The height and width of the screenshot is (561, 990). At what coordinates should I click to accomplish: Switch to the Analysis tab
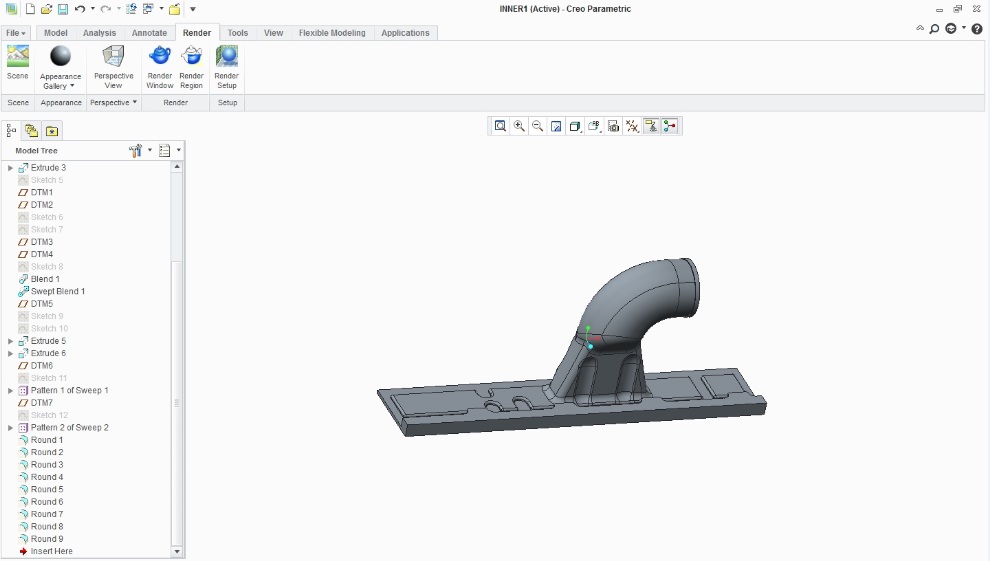click(100, 33)
